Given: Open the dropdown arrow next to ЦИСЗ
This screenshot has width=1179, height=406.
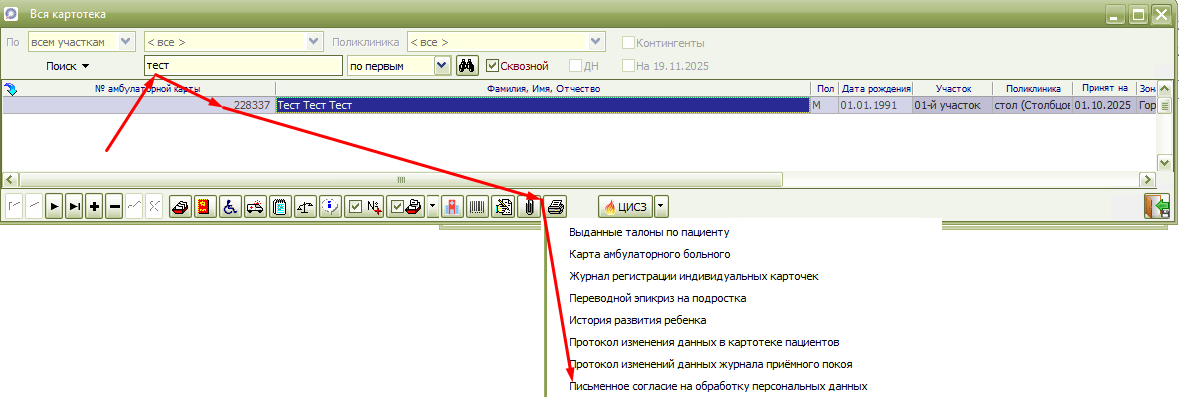Looking at the screenshot, I should (x=661, y=207).
